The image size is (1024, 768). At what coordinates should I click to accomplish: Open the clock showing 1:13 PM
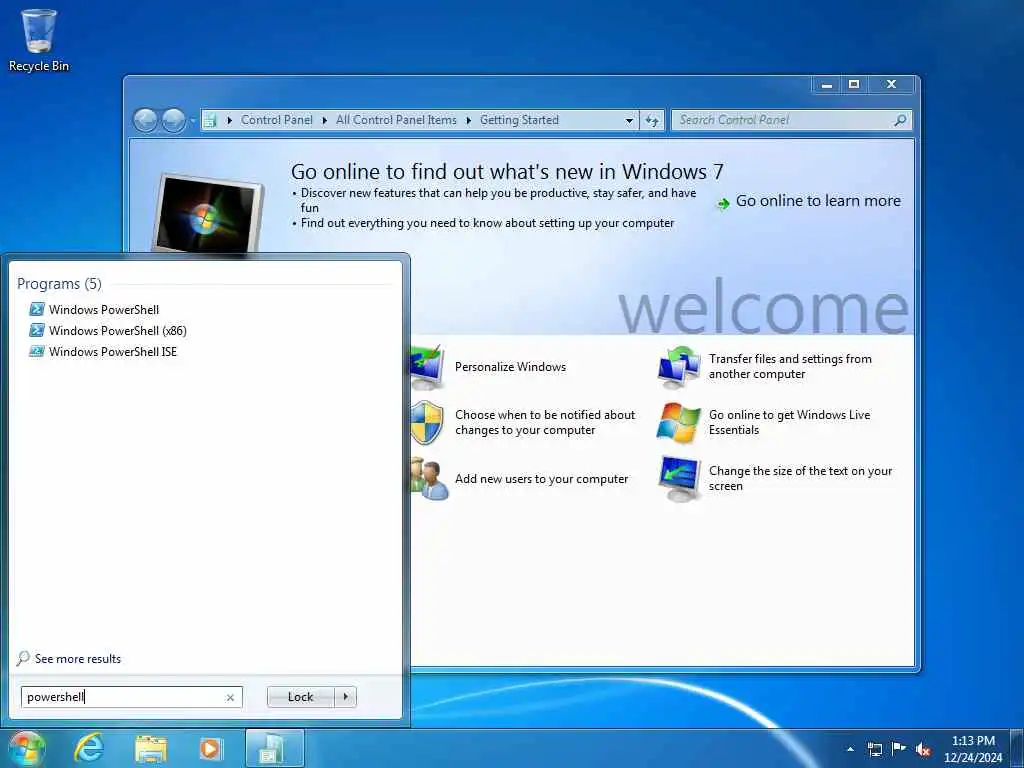tap(973, 749)
